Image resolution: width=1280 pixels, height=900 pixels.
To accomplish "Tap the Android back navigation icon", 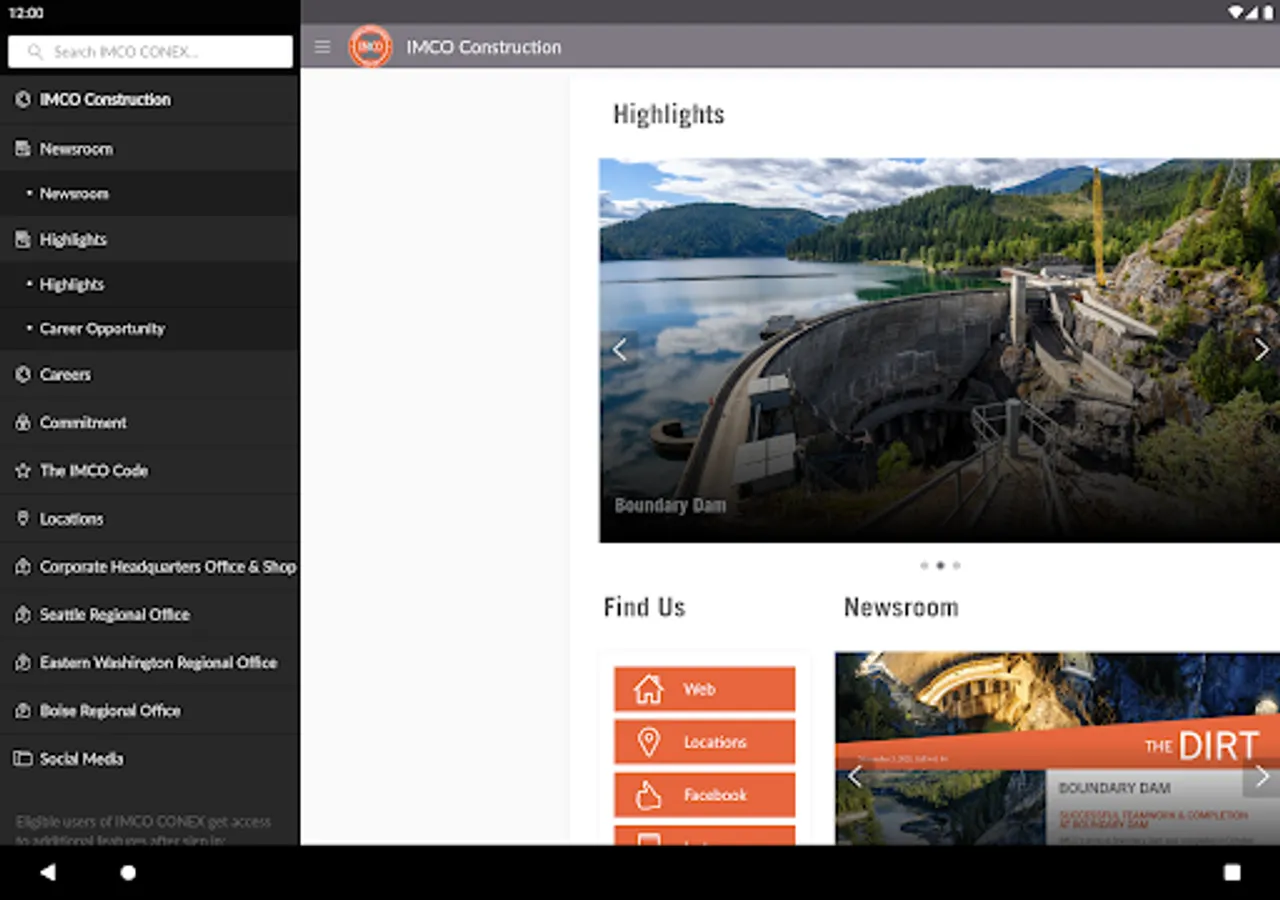I will click(x=47, y=872).
